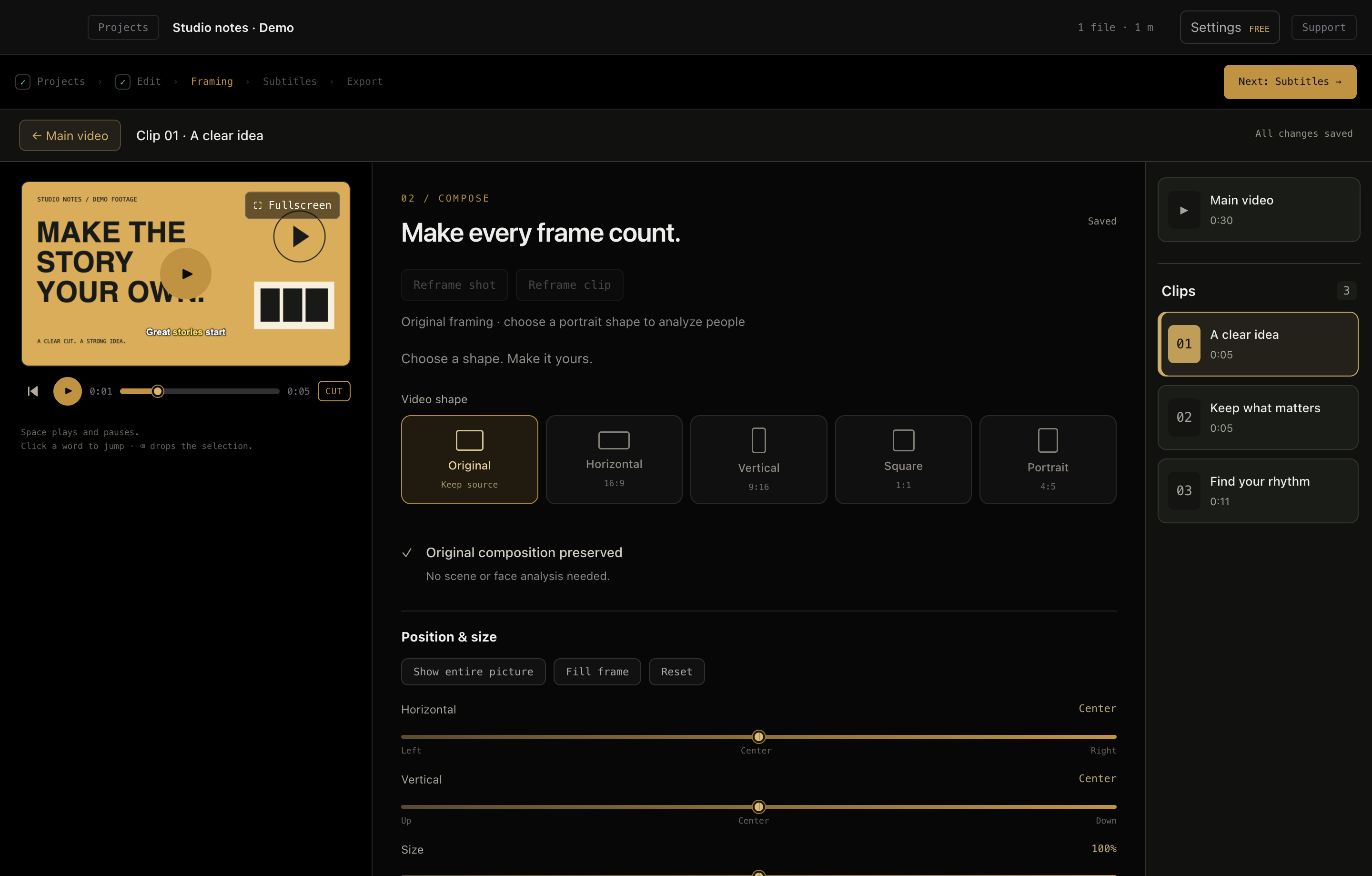
Task: Reset position and size
Action: point(676,672)
